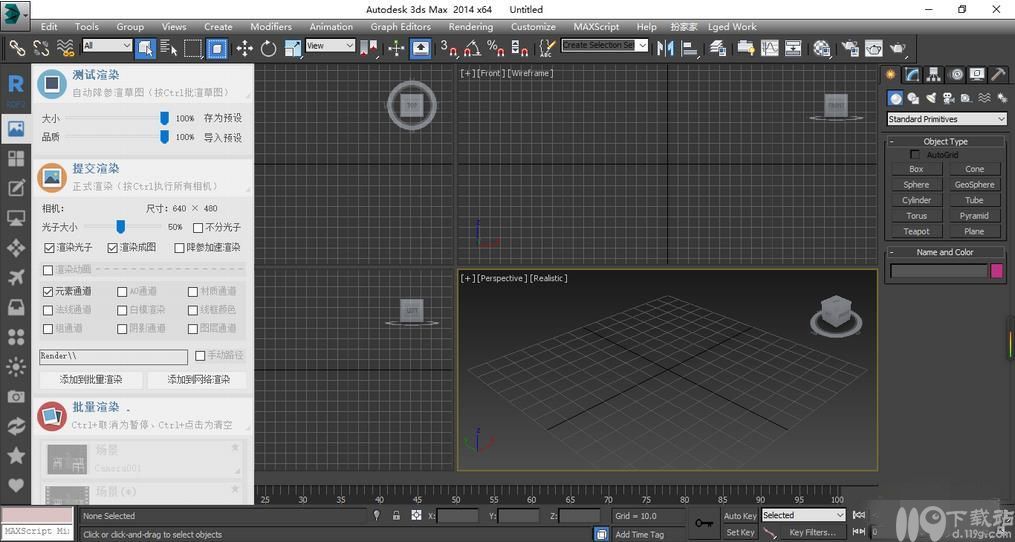
Task: Check the AO通道 checkbox
Action: (122, 291)
